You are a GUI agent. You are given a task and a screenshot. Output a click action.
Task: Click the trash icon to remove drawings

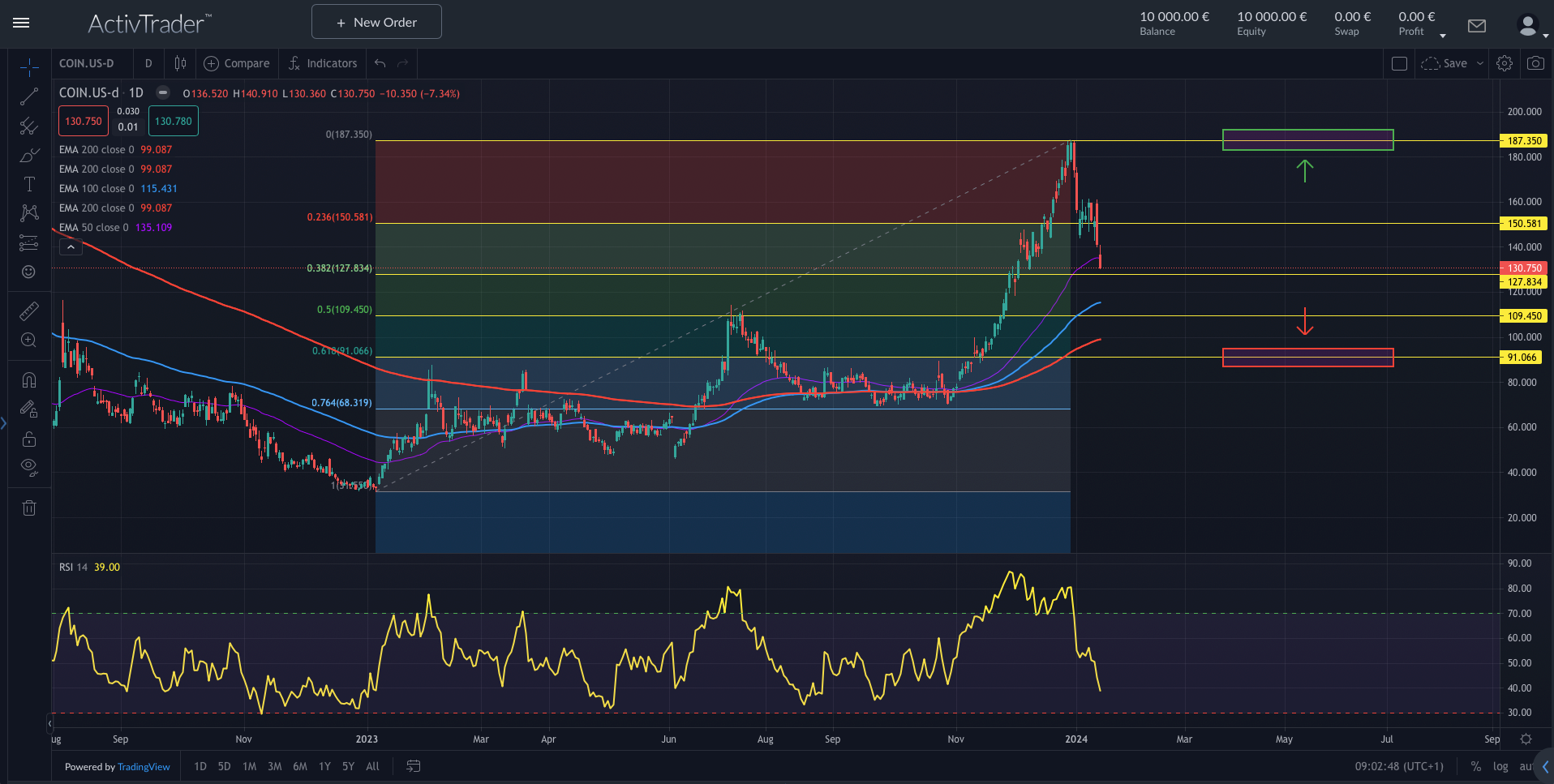pyautogui.click(x=29, y=508)
